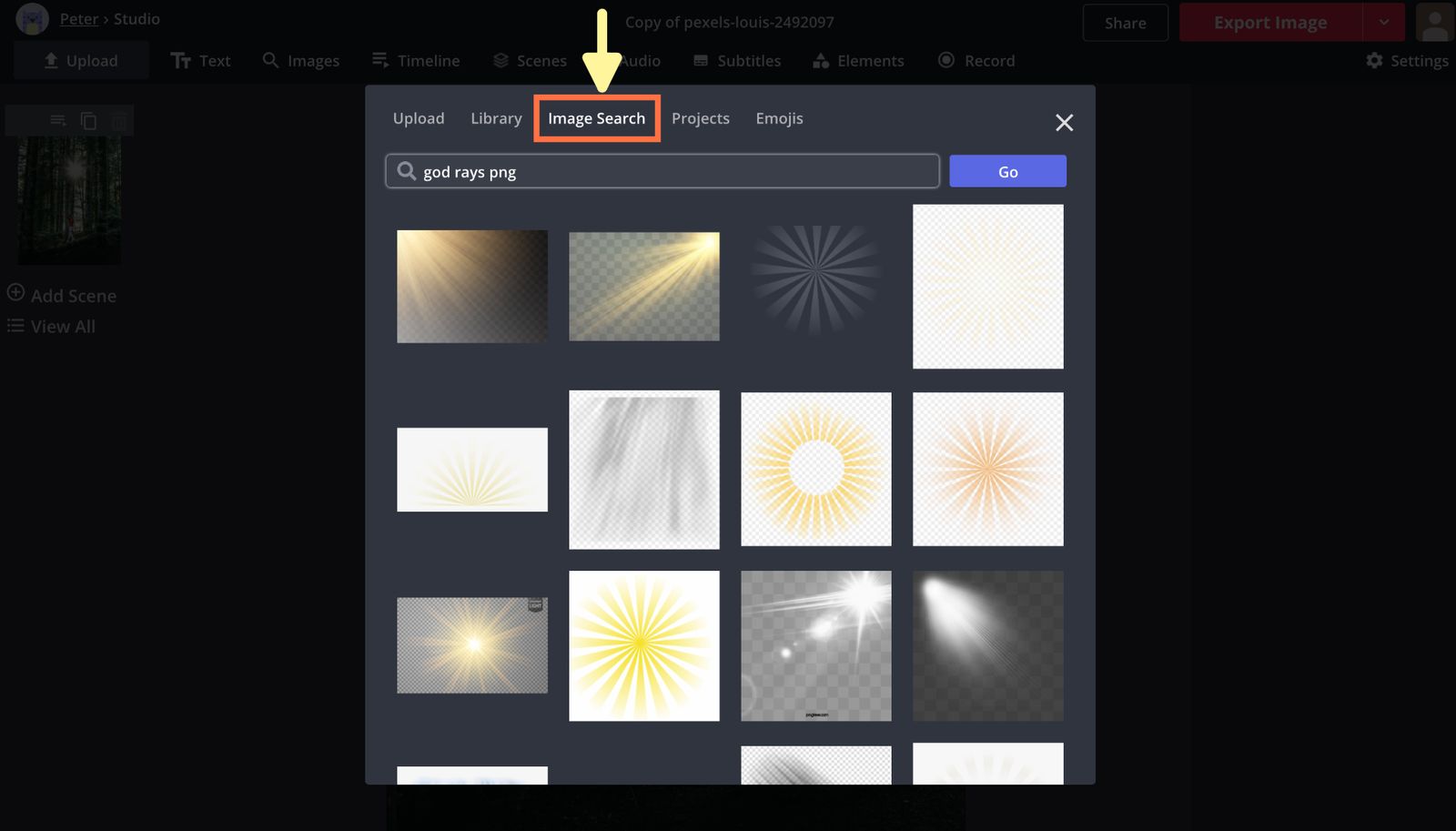
Task: Click the delete scene trash icon
Action: pyautogui.click(x=118, y=119)
